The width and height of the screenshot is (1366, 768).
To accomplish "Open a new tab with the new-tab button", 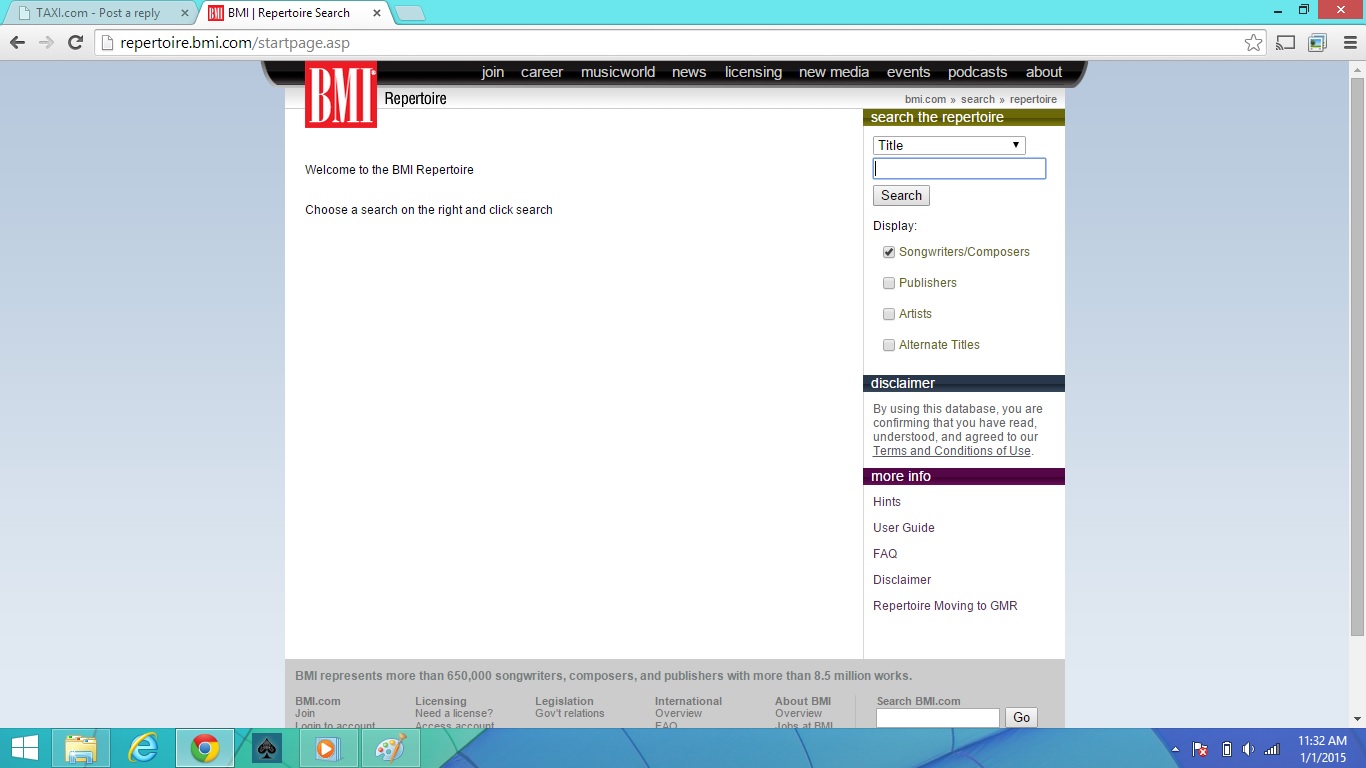I will [410, 13].
